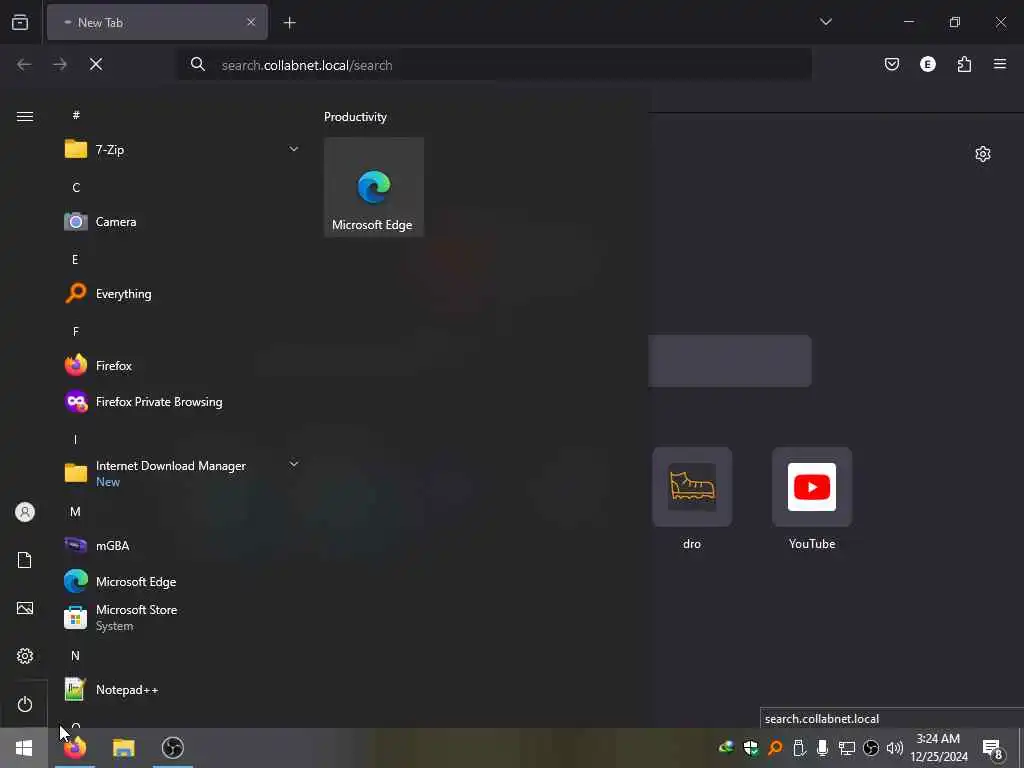Click the browser forward arrow

(59, 64)
